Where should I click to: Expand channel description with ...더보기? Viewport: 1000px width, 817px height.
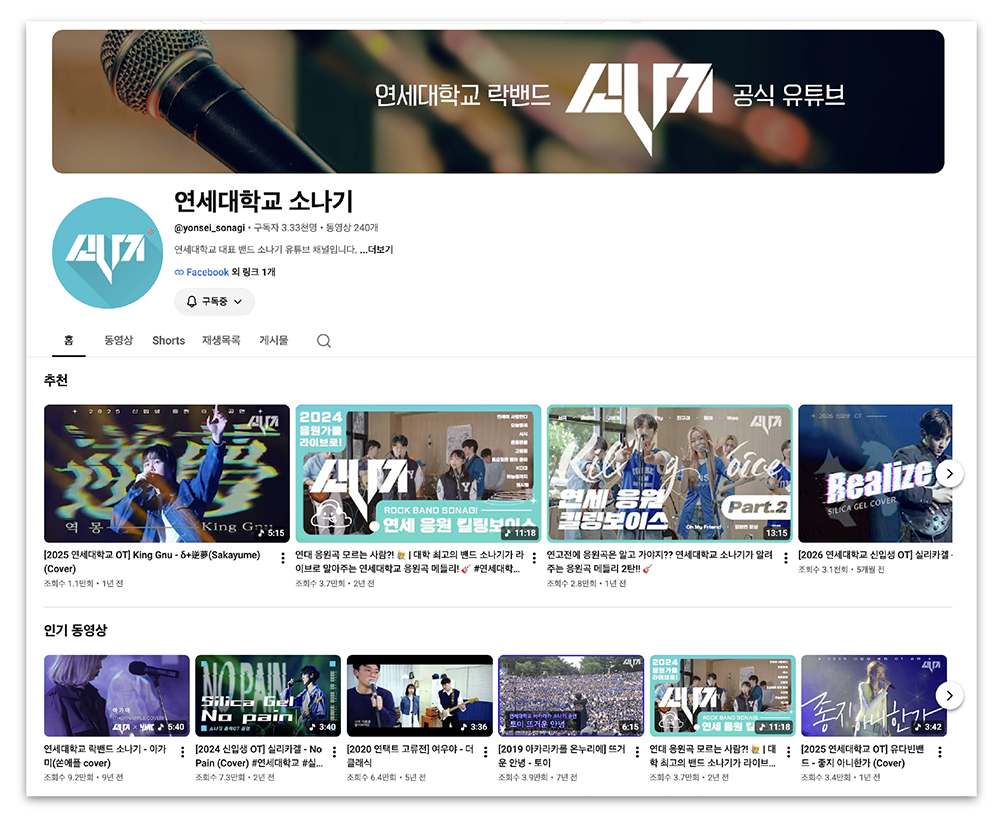coord(376,249)
